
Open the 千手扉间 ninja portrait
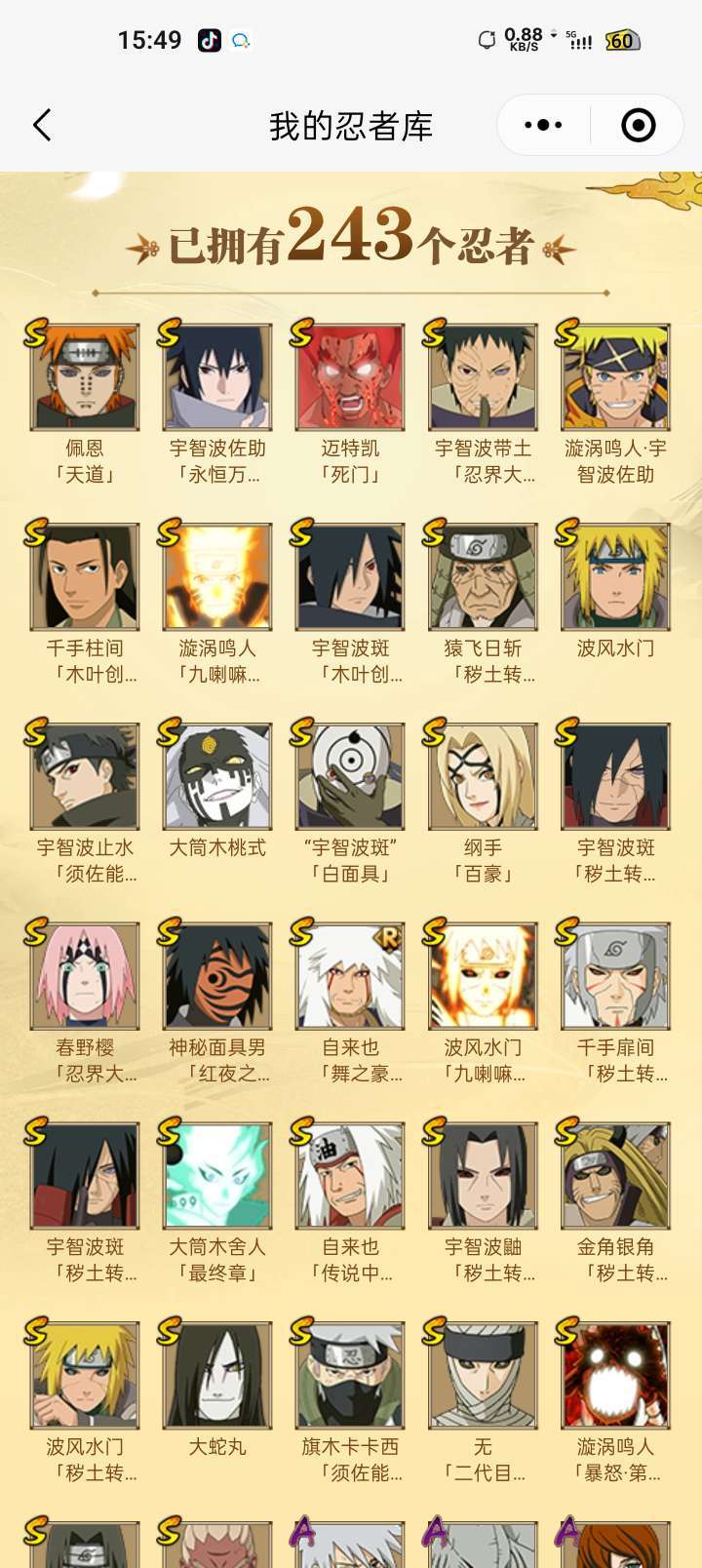tap(615, 977)
